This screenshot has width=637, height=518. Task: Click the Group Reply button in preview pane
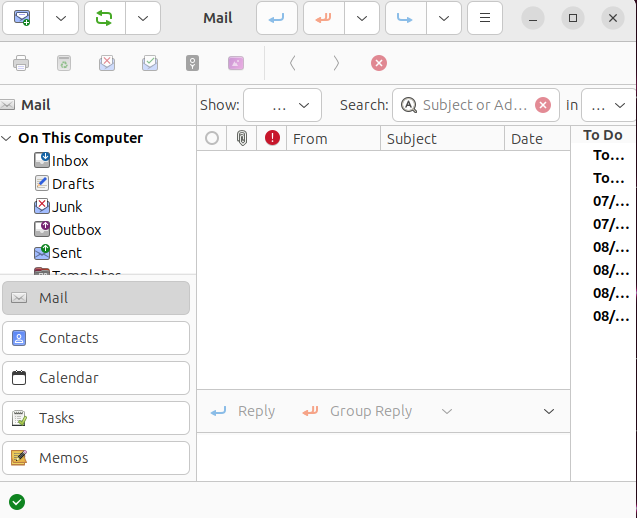tap(357, 411)
